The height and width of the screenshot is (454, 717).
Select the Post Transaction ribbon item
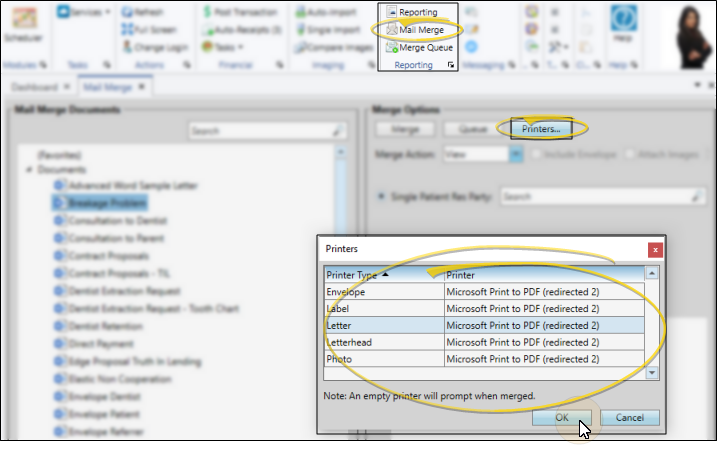pyautogui.click(x=240, y=12)
